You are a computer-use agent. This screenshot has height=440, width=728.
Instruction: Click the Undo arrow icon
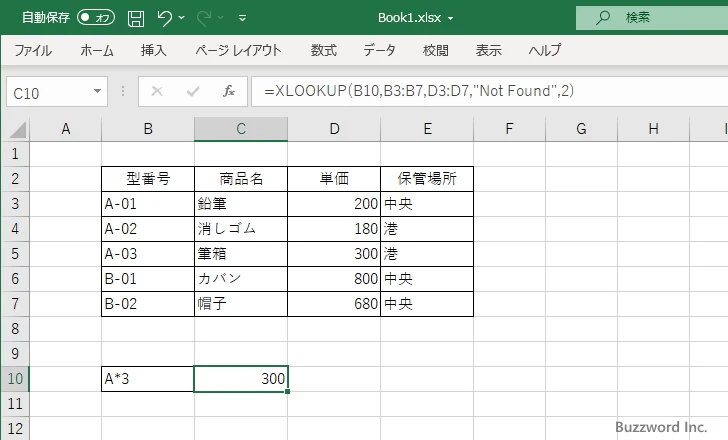tap(164, 18)
